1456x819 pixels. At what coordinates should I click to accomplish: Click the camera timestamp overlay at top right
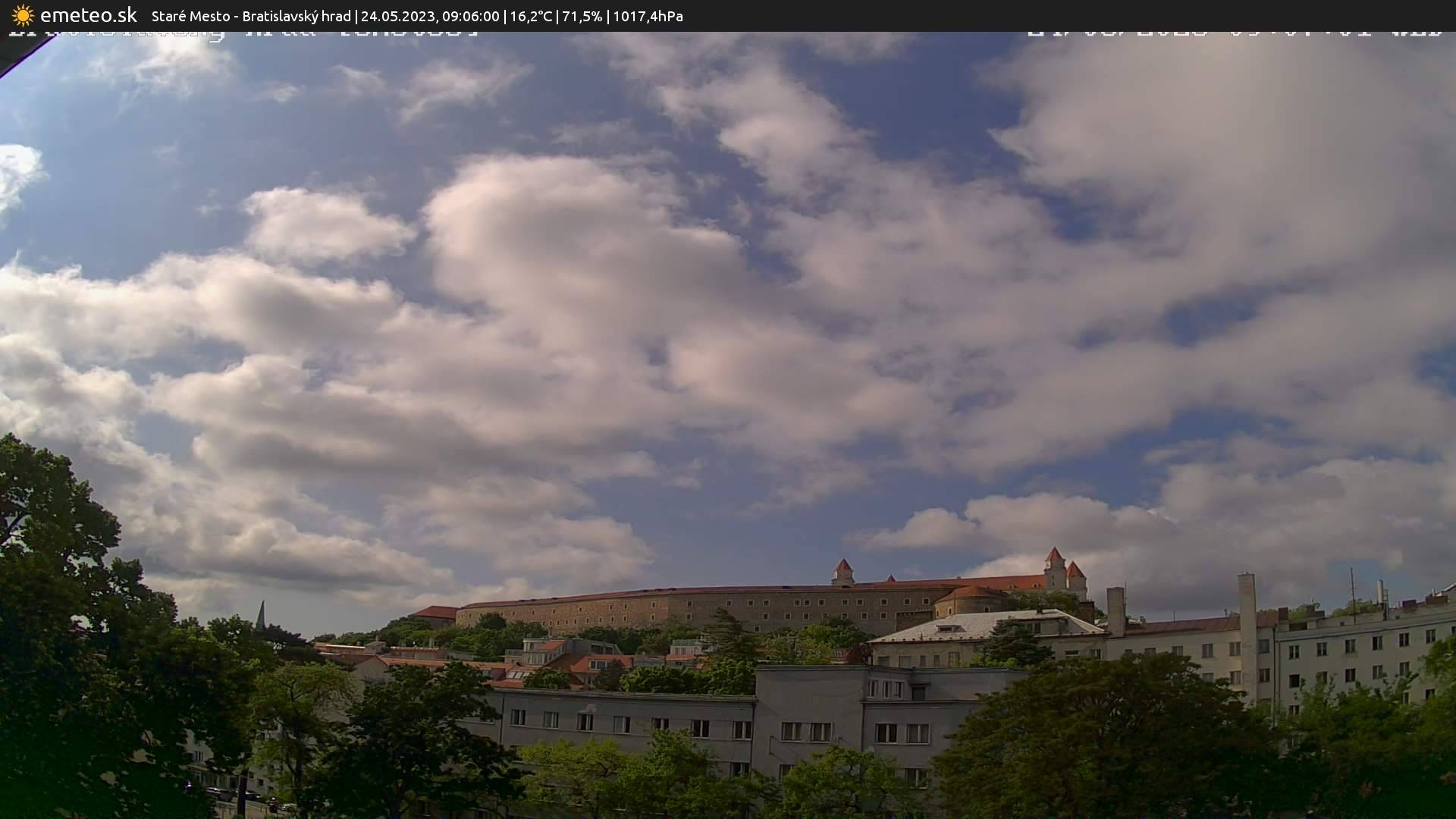click(x=1234, y=33)
